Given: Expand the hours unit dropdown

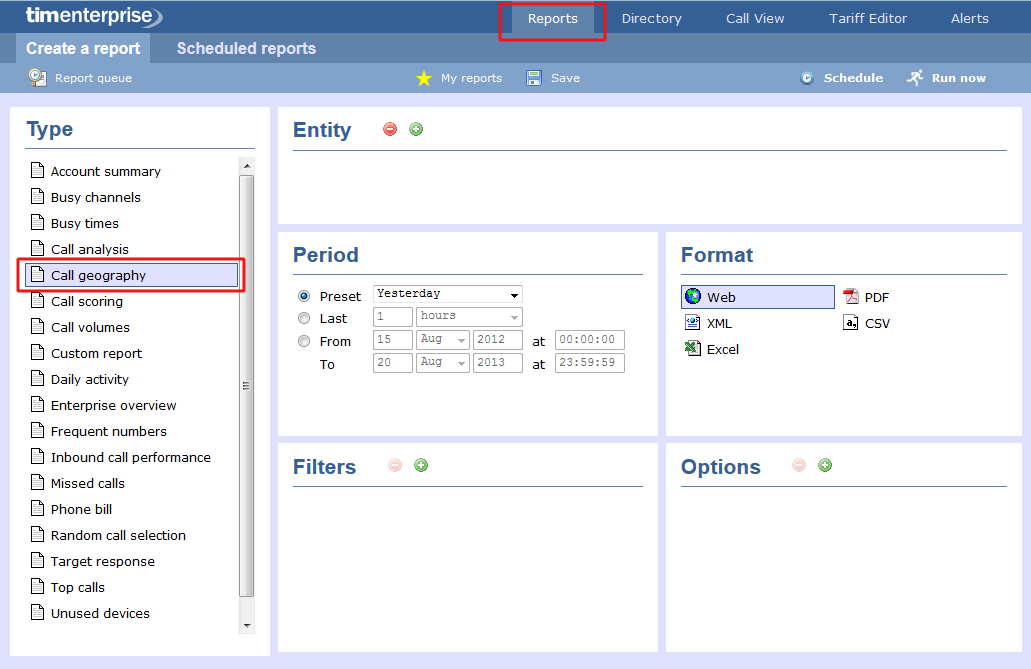Looking at the screenshot, I should [x=469, y=317].
